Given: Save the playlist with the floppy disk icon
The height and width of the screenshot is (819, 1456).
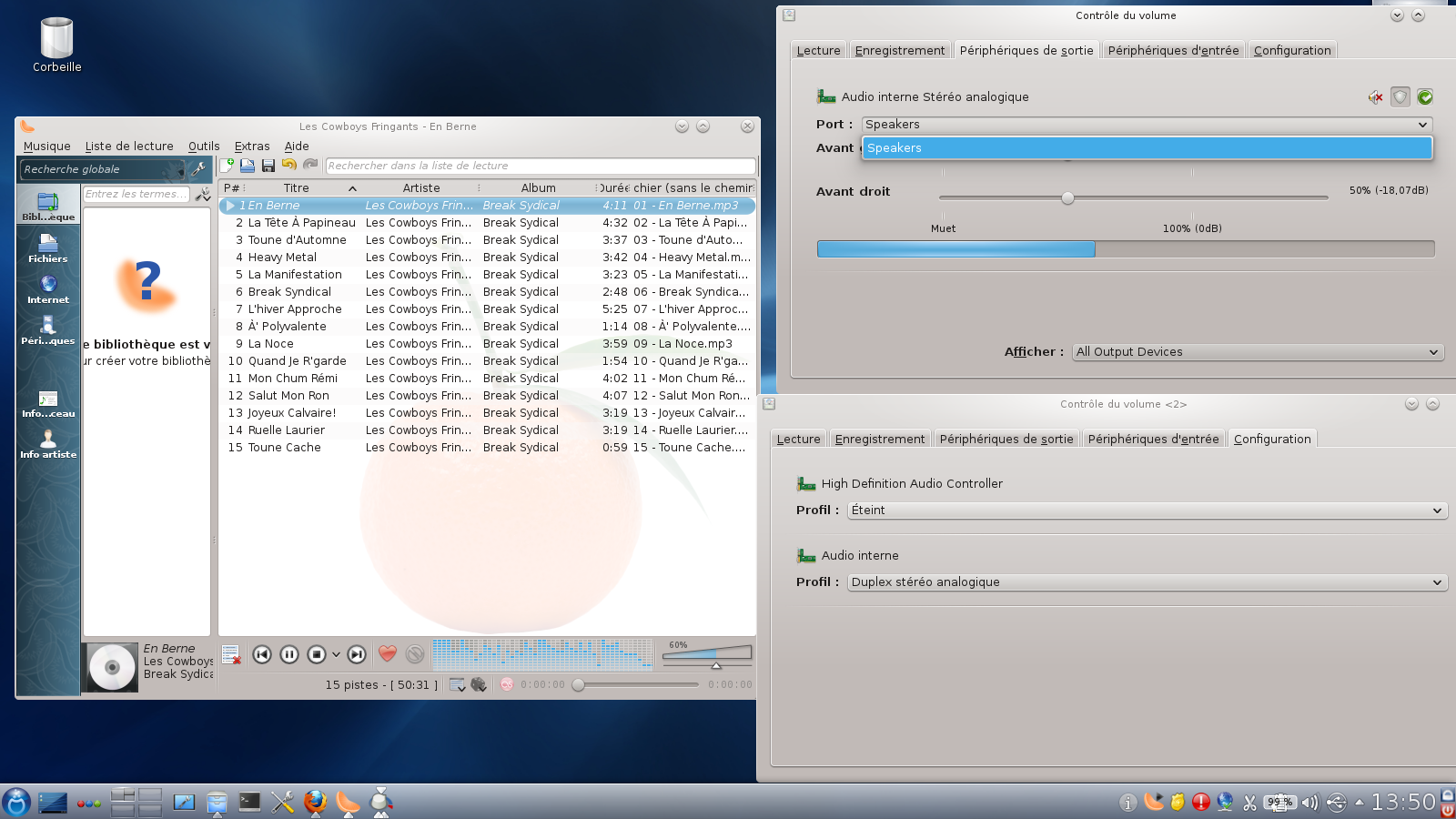Looking at the screenshot, I should [268, 166].
